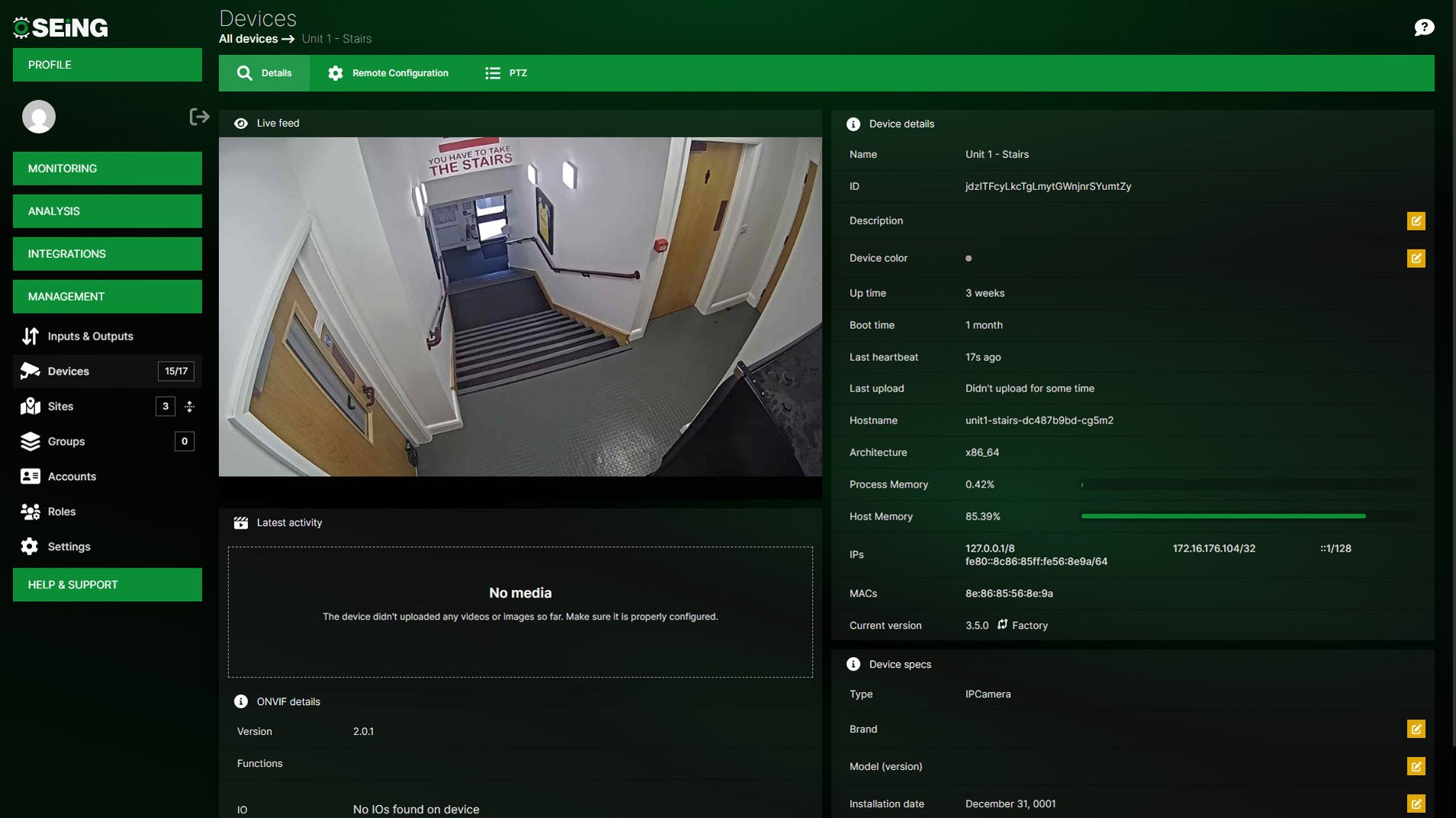This screenshot has width=1456, height=818.
Task: Click the user avatar picture
Action: pos(39,117)
